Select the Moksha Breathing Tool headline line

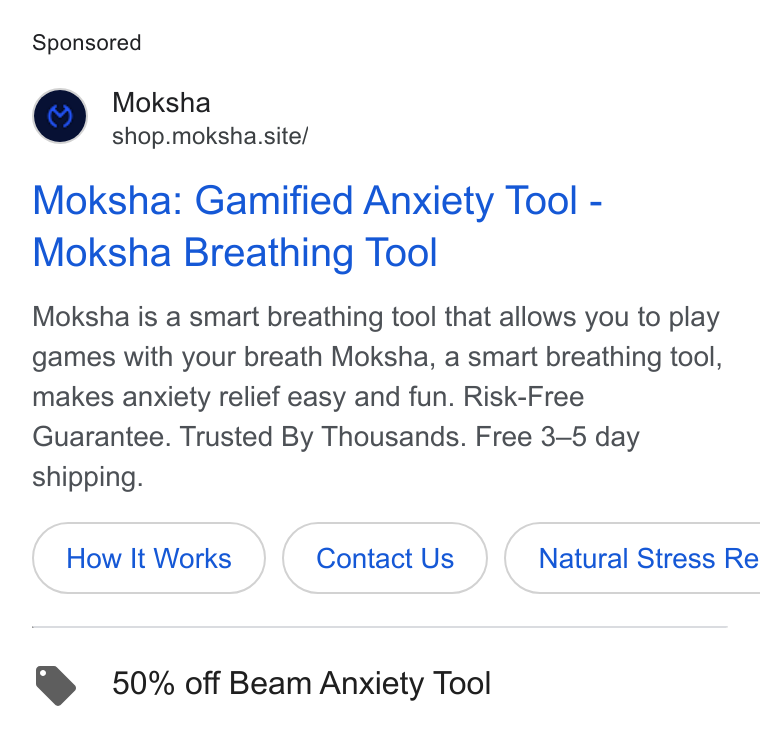click(235, 253)
